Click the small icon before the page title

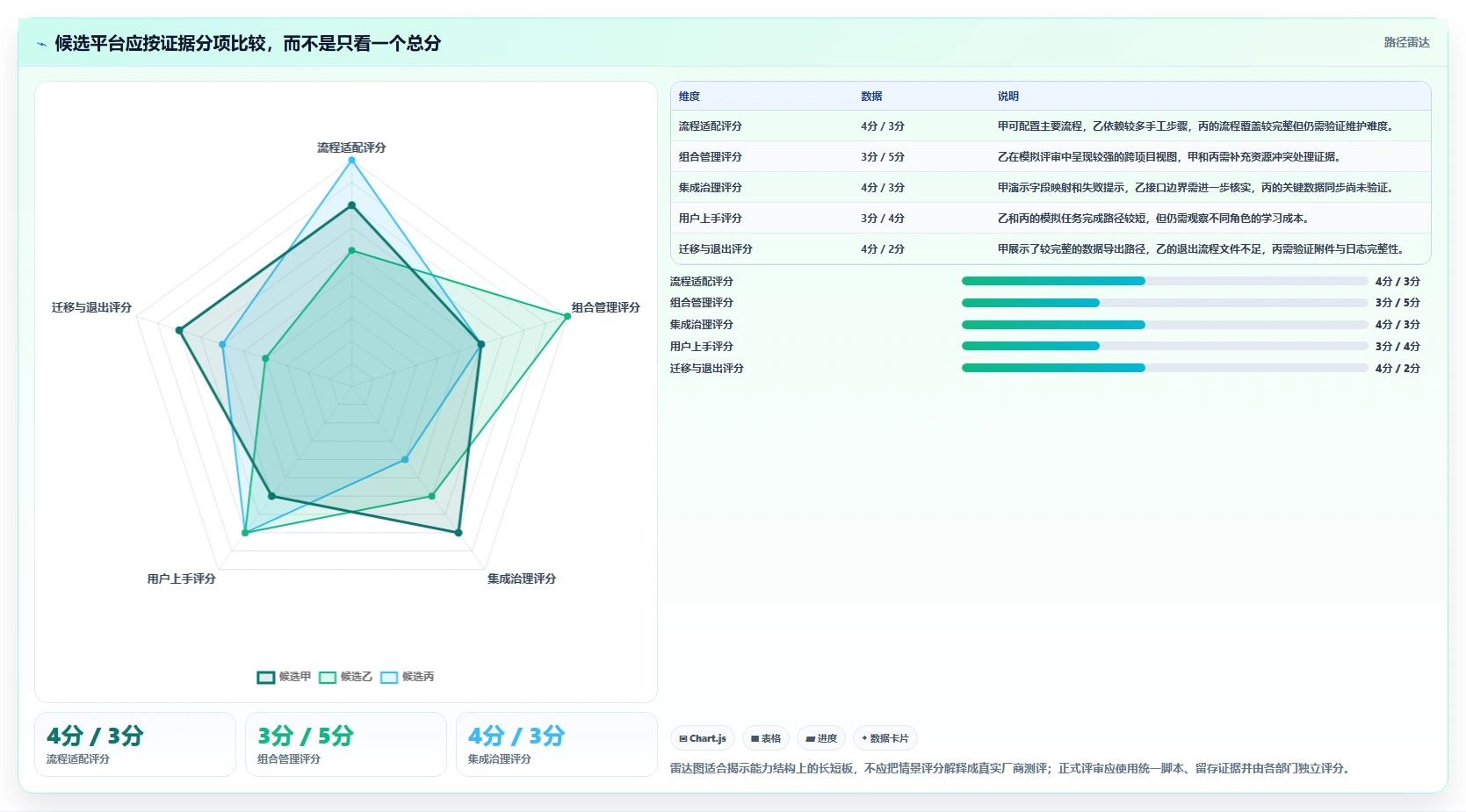click(x=41, y=44)
